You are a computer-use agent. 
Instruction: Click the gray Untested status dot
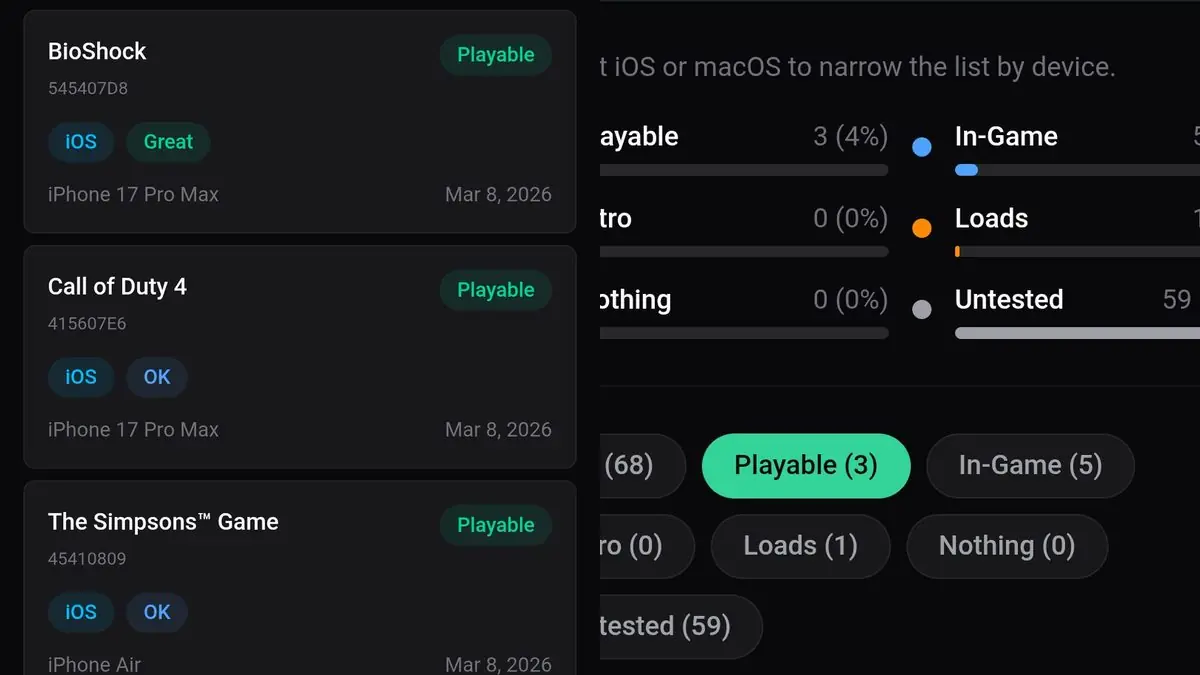922,309
